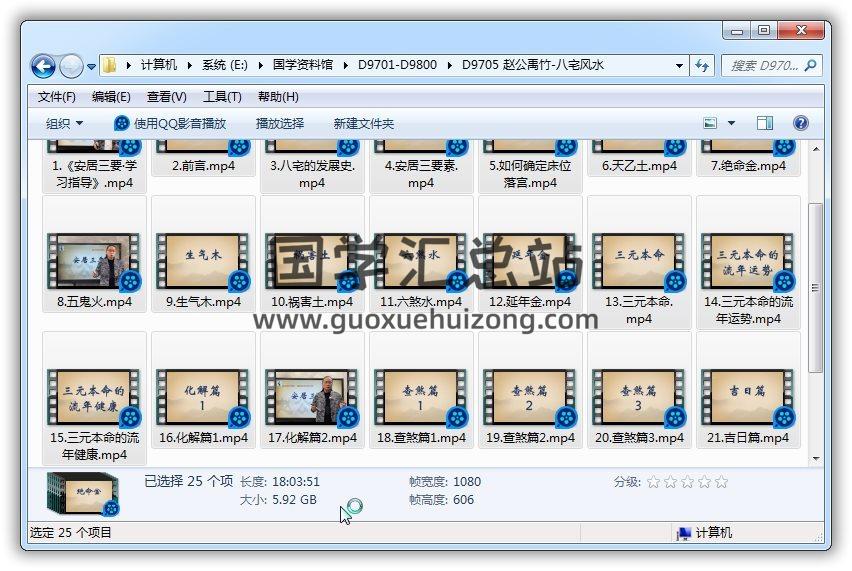Click in the 搜索 D970... search field

point(763,66)
